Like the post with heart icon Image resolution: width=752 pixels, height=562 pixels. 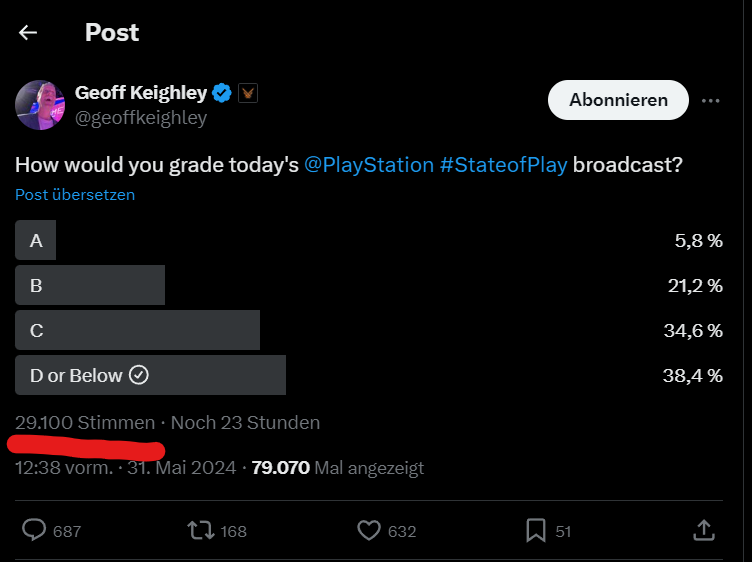click(369, 531)
